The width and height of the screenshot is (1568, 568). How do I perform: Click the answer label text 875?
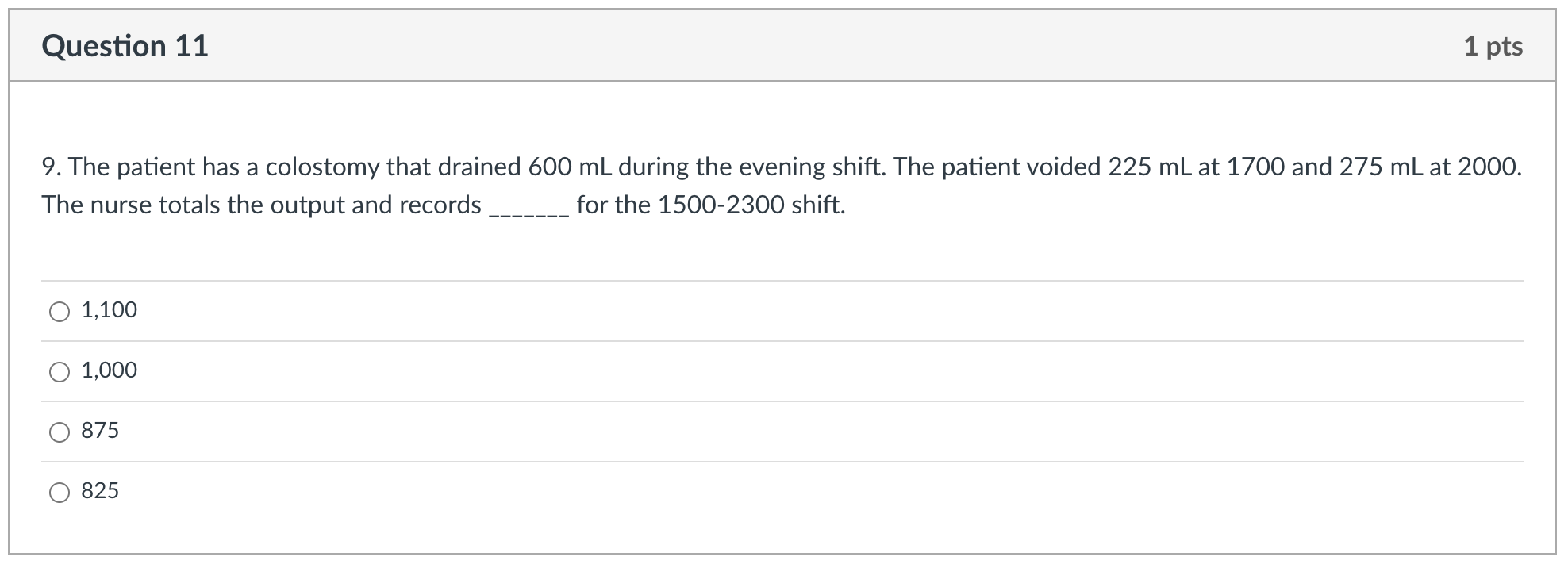pos(100,431)
